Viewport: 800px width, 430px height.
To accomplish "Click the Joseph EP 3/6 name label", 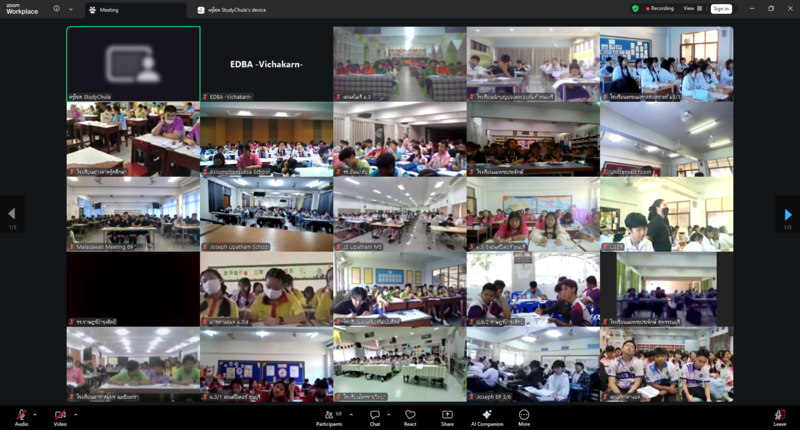I will (x=493, y=397).
